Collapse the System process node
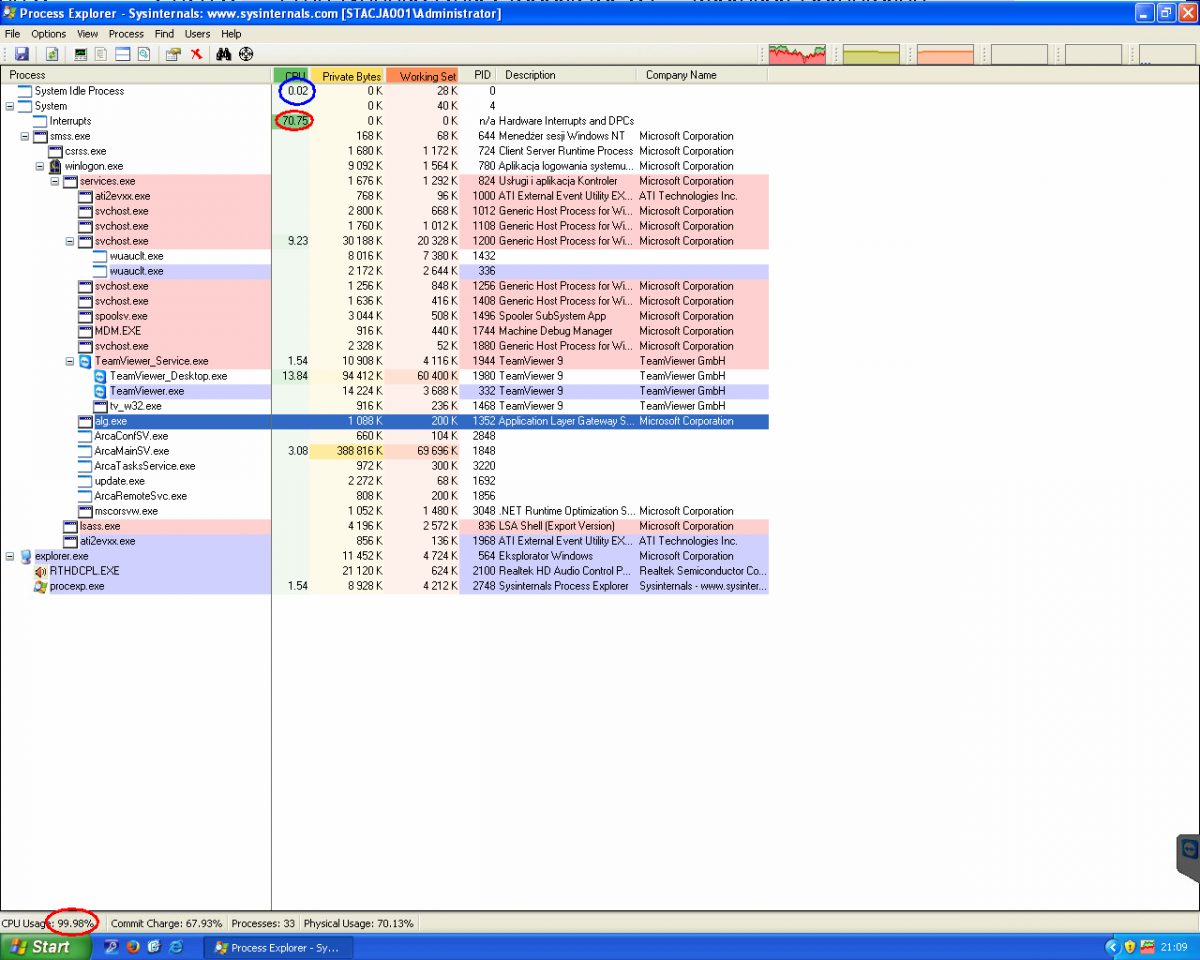Viewport: 1200px width, 960px height. (10, 106)
